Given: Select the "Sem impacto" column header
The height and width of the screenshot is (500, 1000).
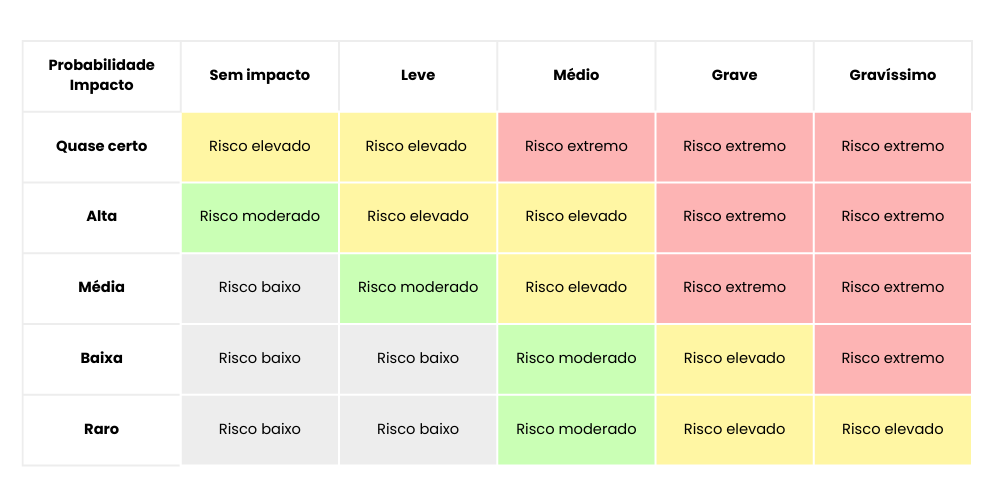Looking at the screenshot, I should pos(259,75).
